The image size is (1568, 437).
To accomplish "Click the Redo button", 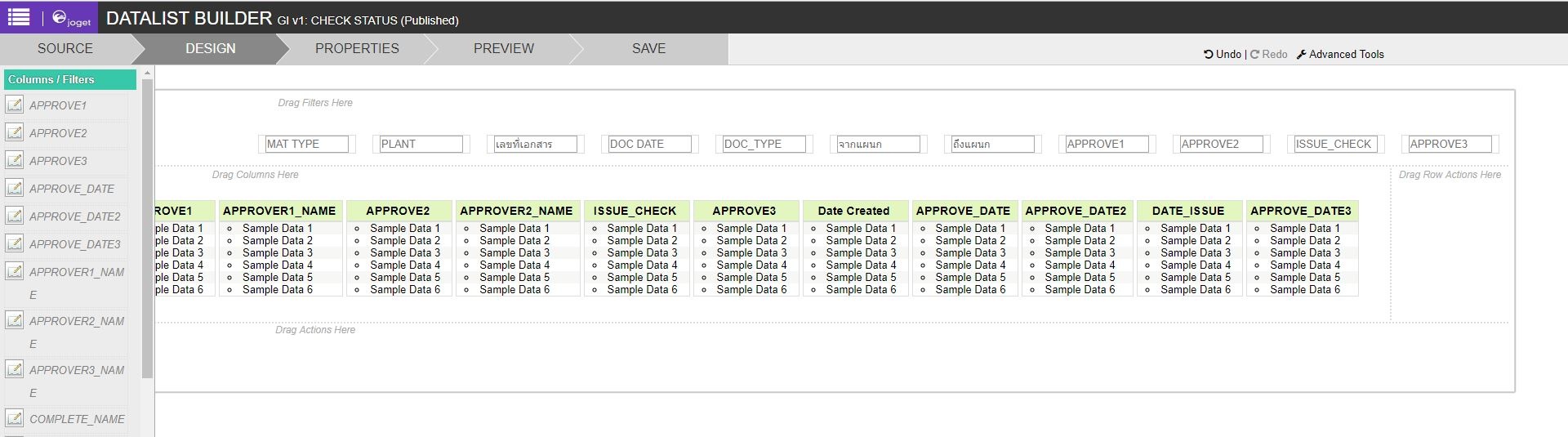I will click(x=1269, y=54).
